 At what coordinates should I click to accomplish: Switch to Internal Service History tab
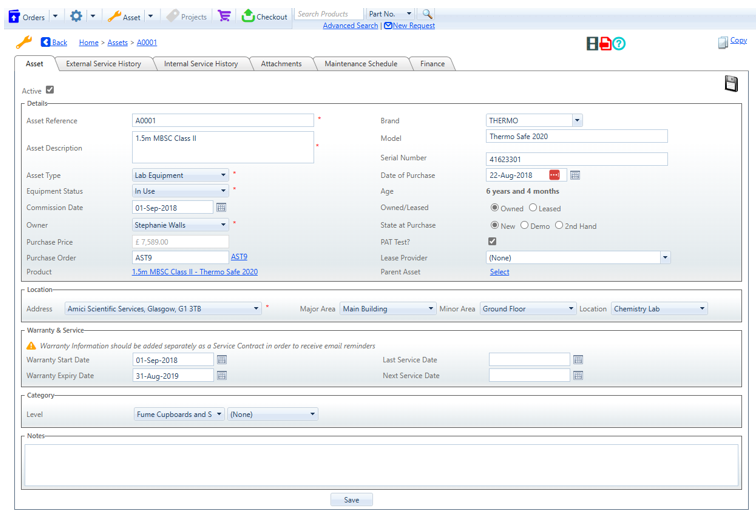(201, 64)
